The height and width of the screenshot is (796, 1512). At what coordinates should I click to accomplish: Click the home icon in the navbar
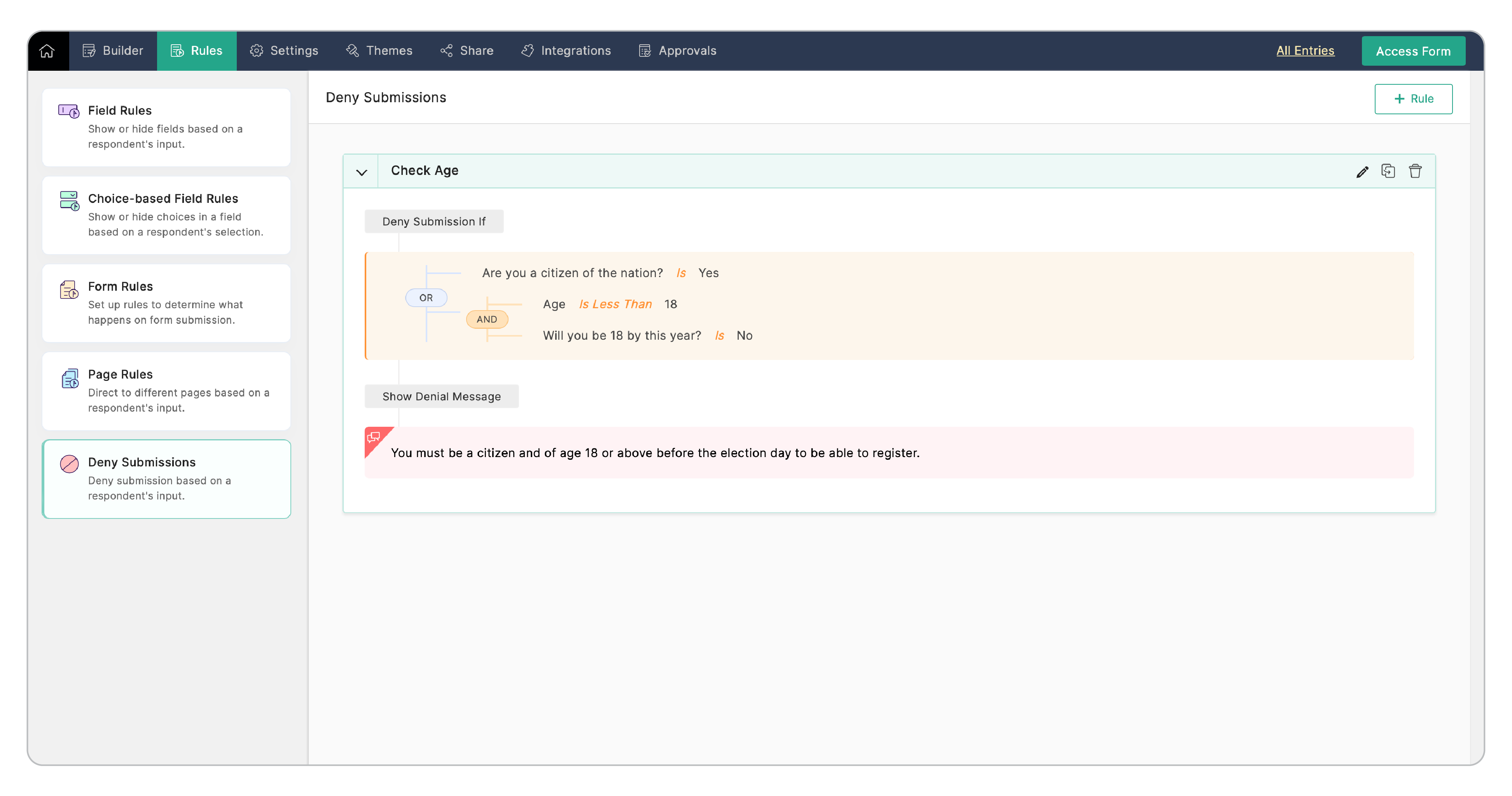tap(47, 51)
